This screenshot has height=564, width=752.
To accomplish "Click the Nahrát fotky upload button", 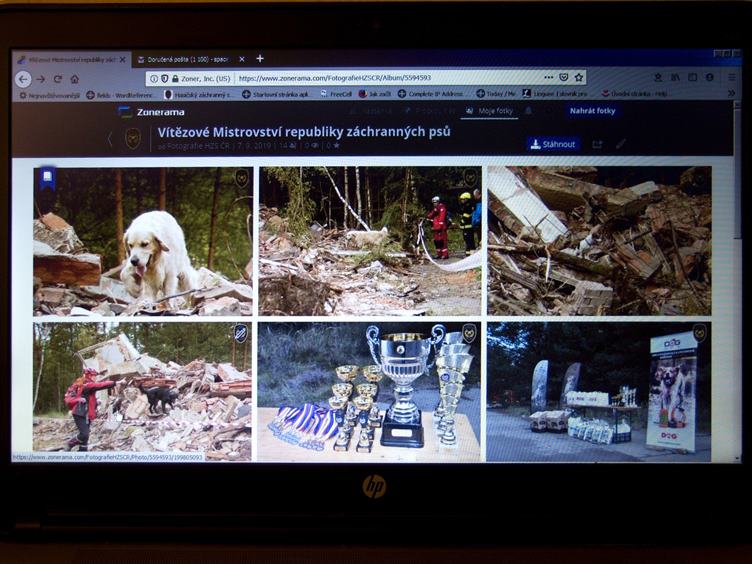I will (x=592, y=111).
